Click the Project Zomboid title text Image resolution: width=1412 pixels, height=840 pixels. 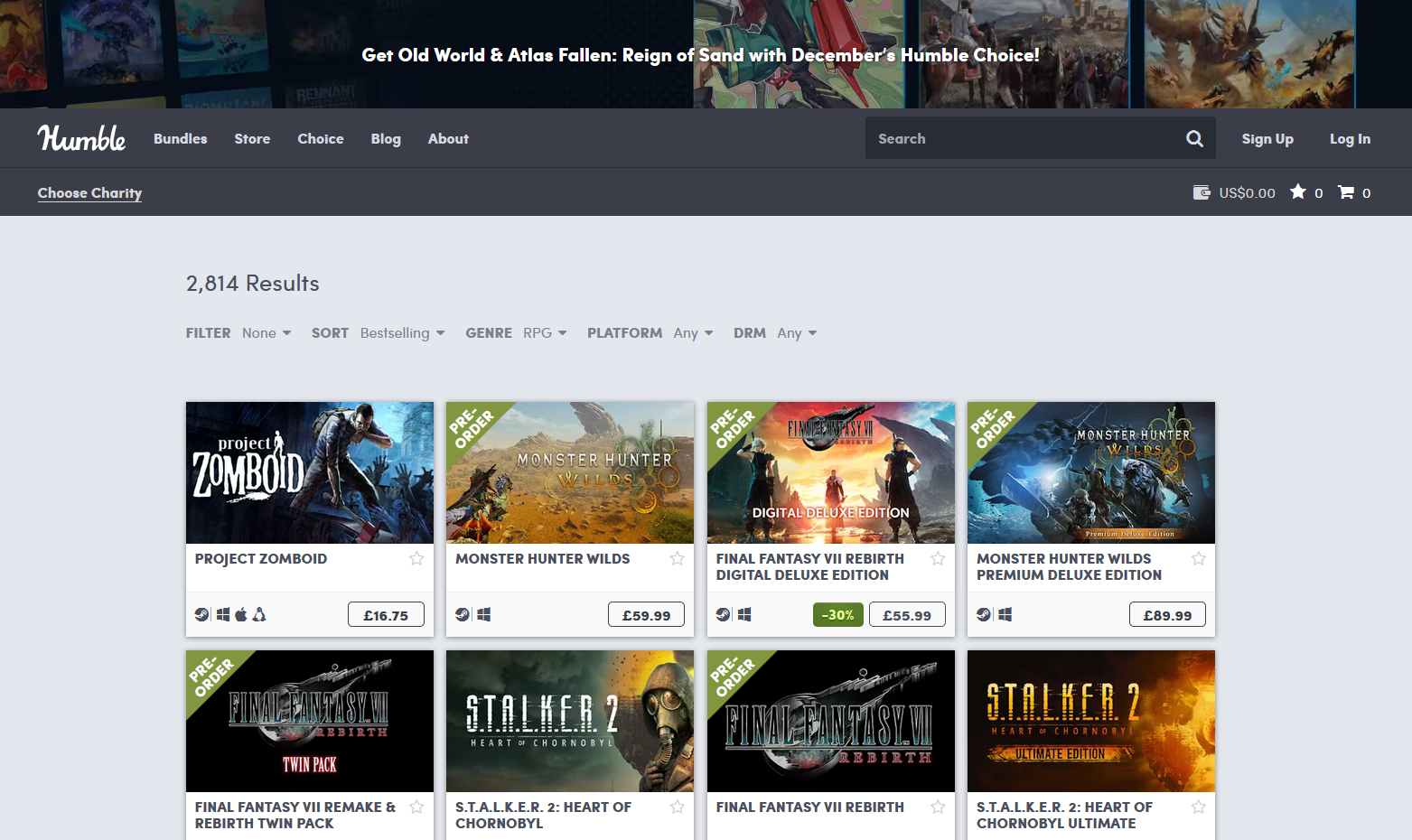[261, 558]
